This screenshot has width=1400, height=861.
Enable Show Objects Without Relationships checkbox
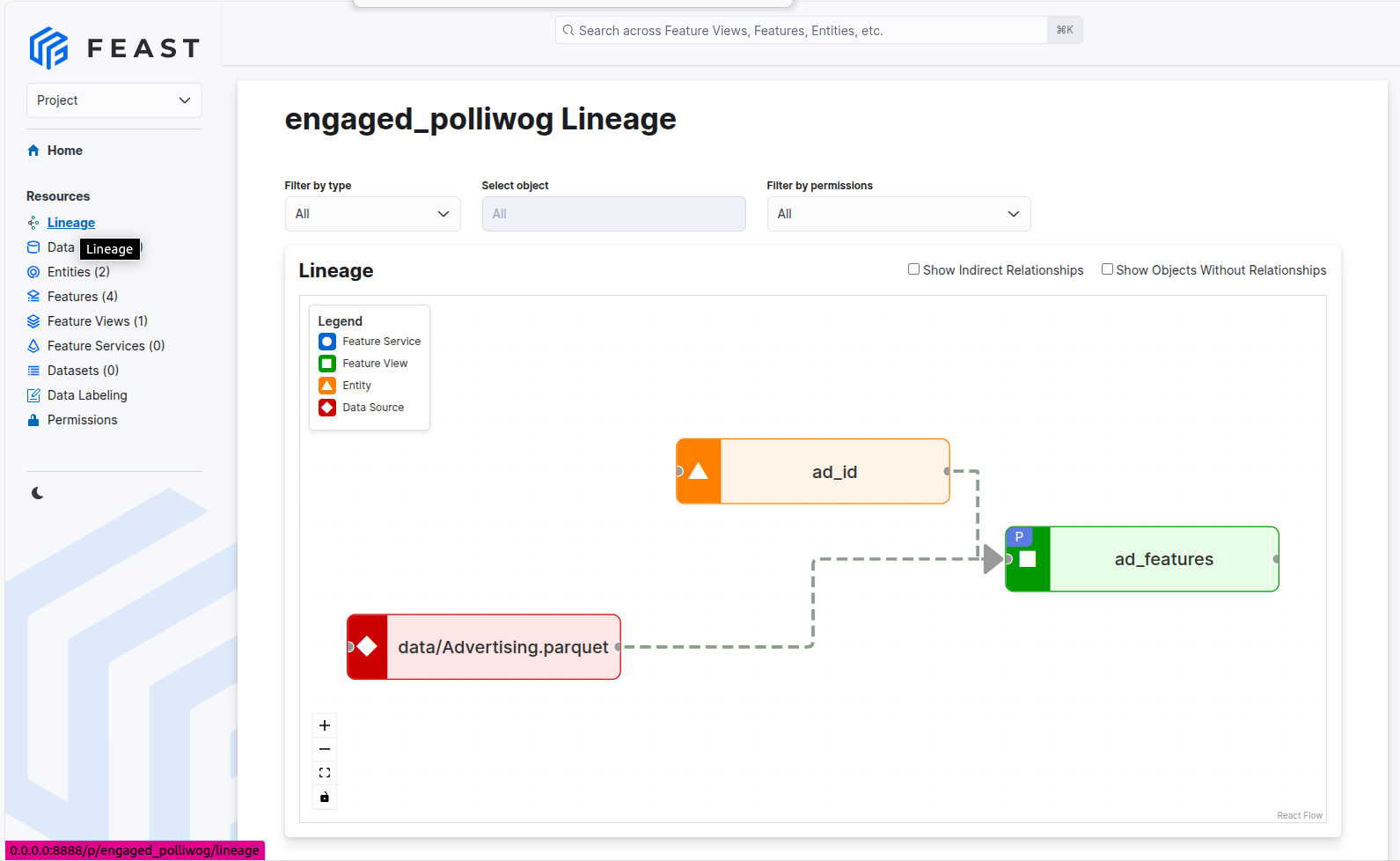(x=1107, y=269)
